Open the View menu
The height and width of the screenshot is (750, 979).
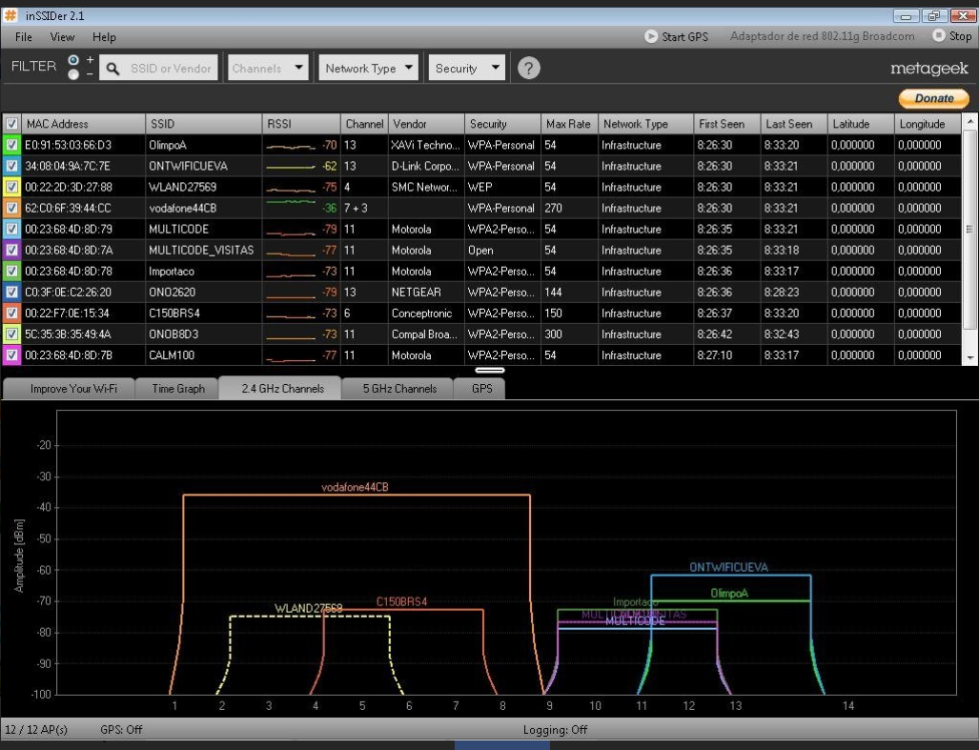pos(62,37)
